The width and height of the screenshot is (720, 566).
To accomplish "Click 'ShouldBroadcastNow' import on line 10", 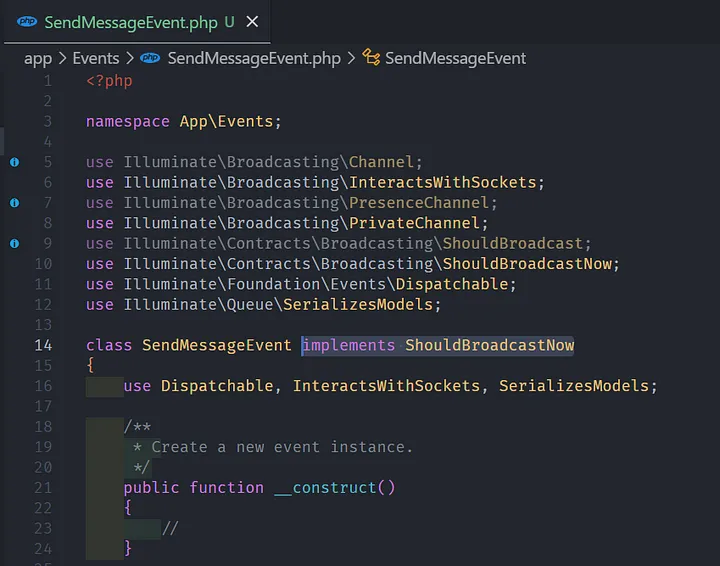I will 527,263.
